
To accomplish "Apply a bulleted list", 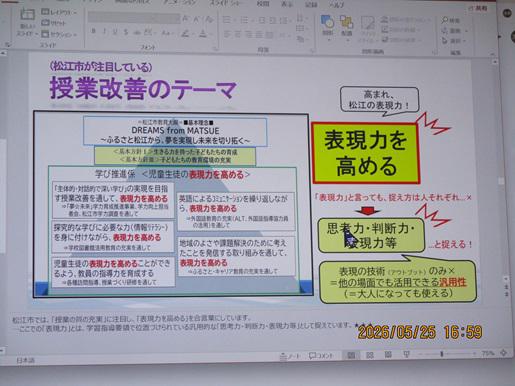I will point(227,20).
